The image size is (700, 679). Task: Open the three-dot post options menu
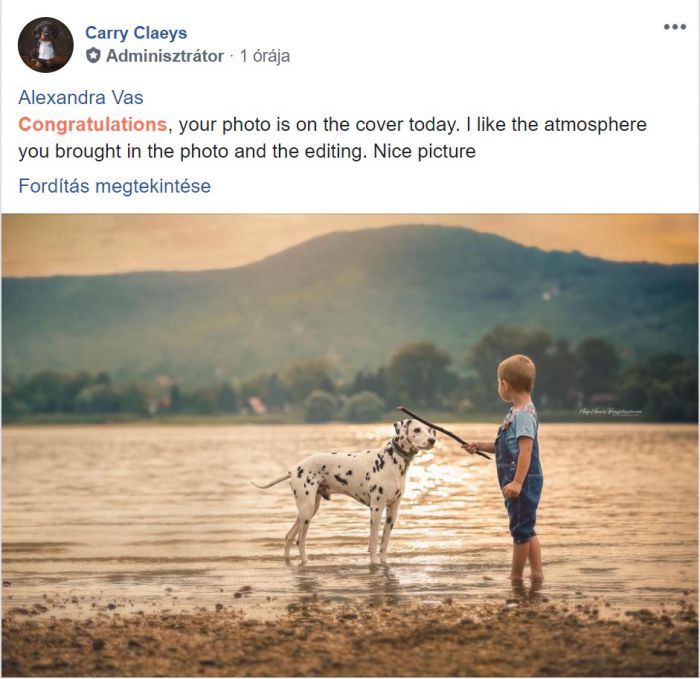(675, 27)
